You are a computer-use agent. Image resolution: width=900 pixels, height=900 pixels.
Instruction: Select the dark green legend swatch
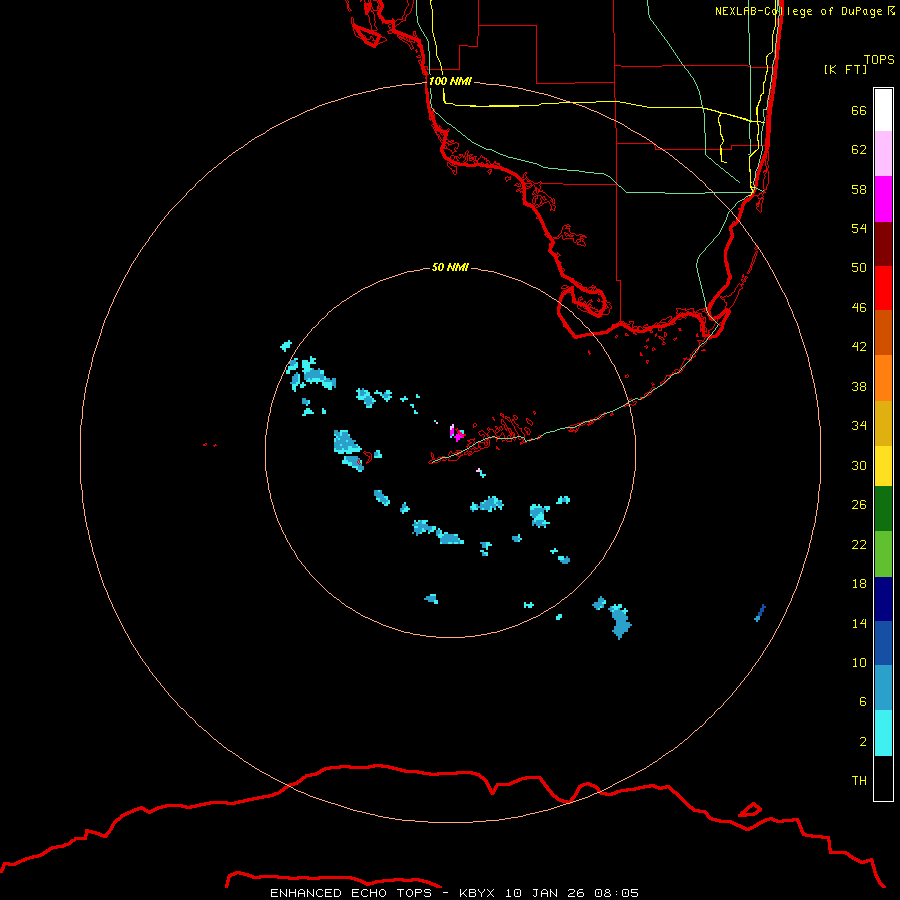(x=883, y=509)
